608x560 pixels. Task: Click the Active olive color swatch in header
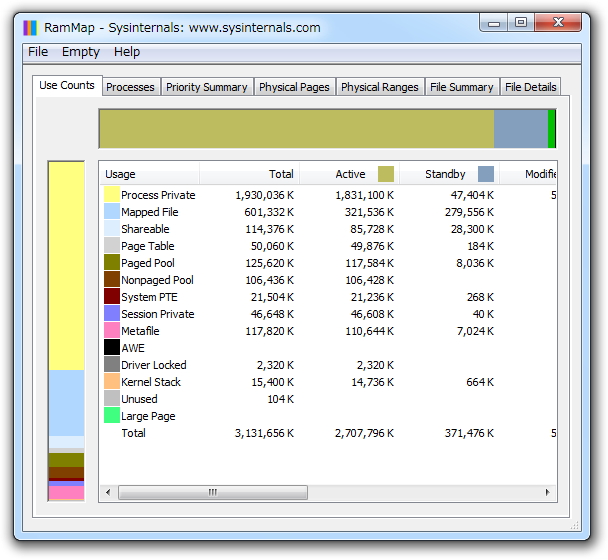click(x=386, y=174)
